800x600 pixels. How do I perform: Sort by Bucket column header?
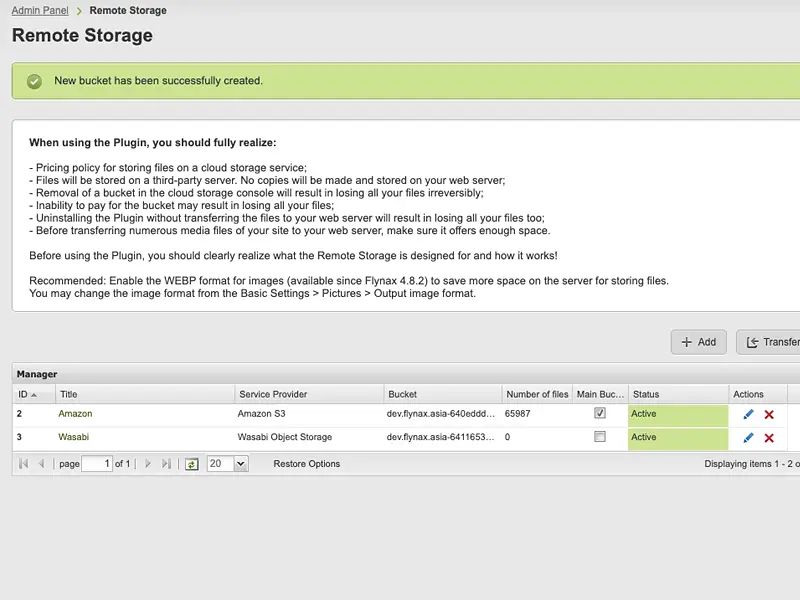443,394
